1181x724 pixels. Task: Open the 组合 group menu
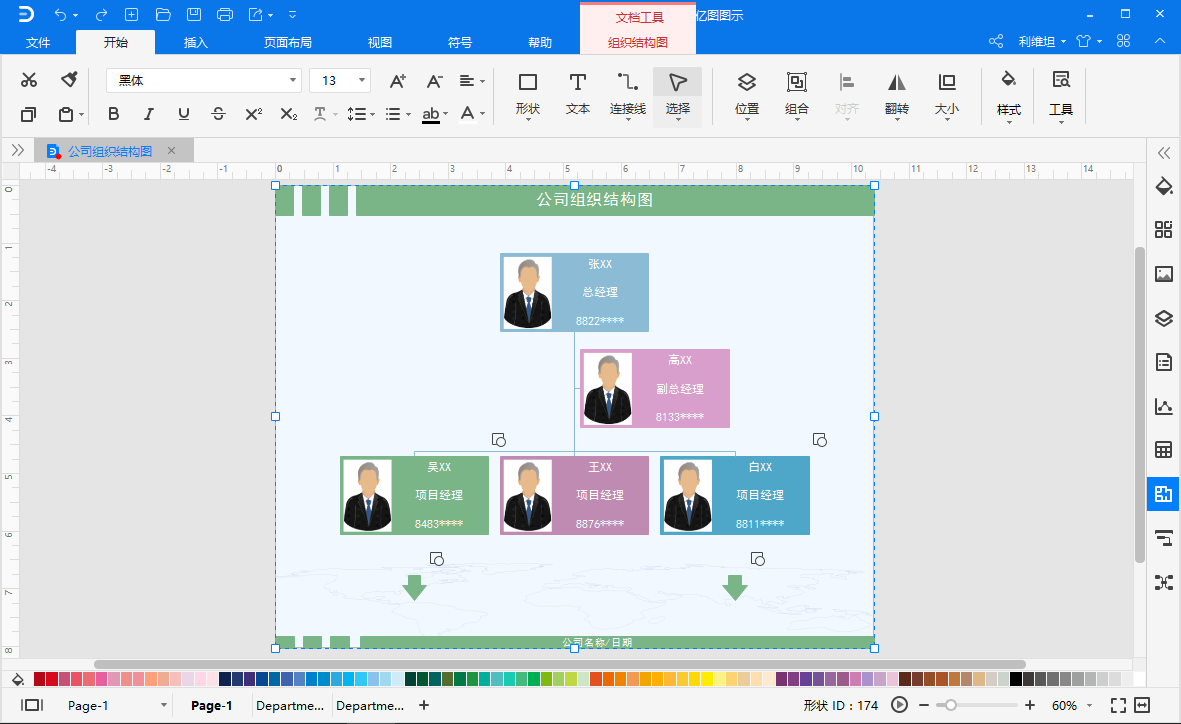796,96
